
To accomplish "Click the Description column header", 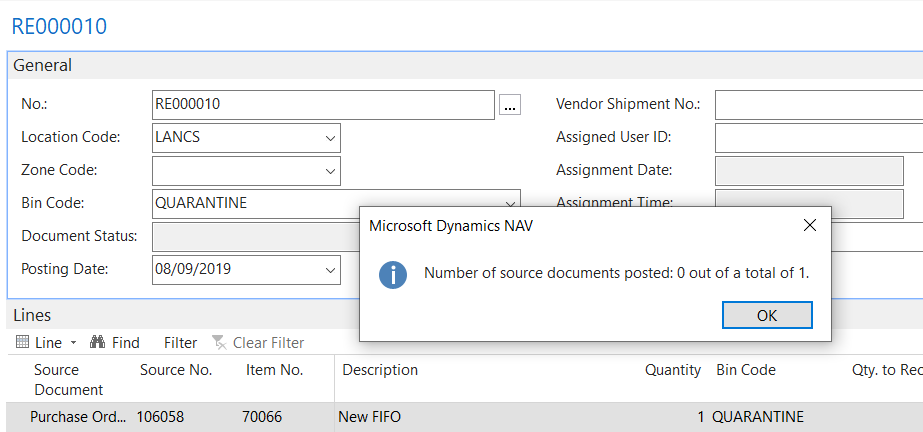I will point(380,370).
